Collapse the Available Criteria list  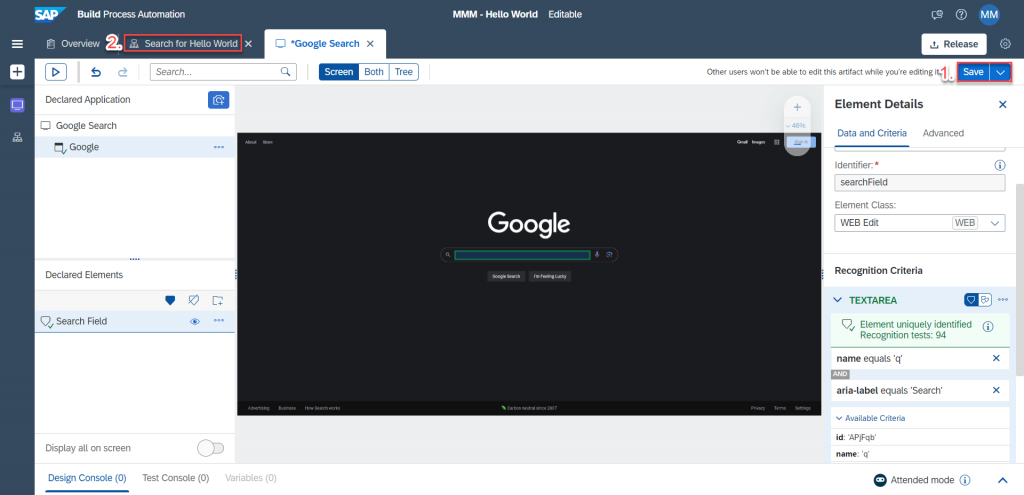coord(839,418)
